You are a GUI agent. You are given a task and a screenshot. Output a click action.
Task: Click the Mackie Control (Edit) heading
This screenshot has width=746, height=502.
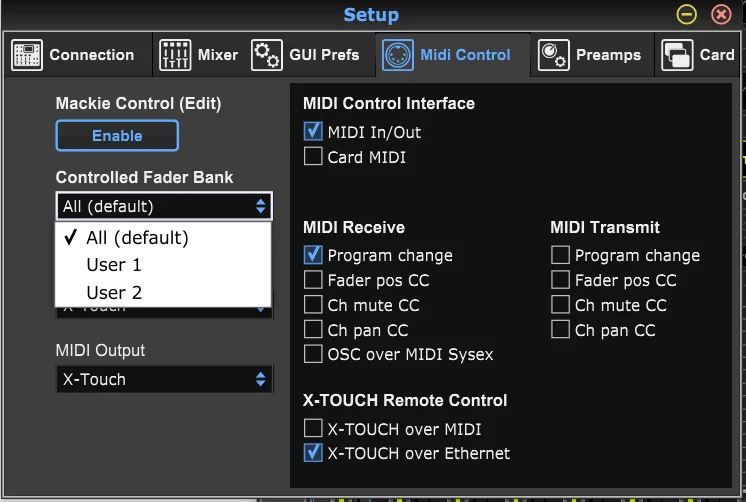138,104
